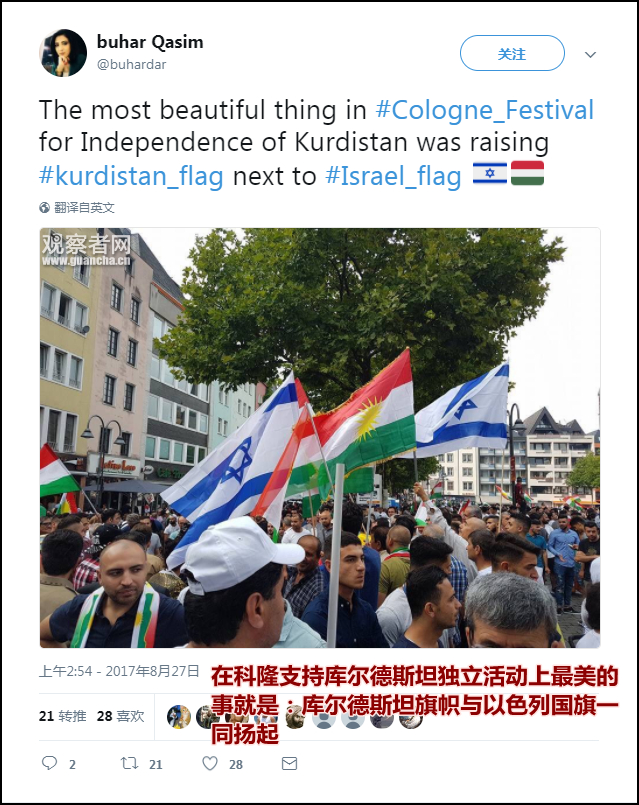Send tweet via envelope message icon

click(x=289, y=763)
